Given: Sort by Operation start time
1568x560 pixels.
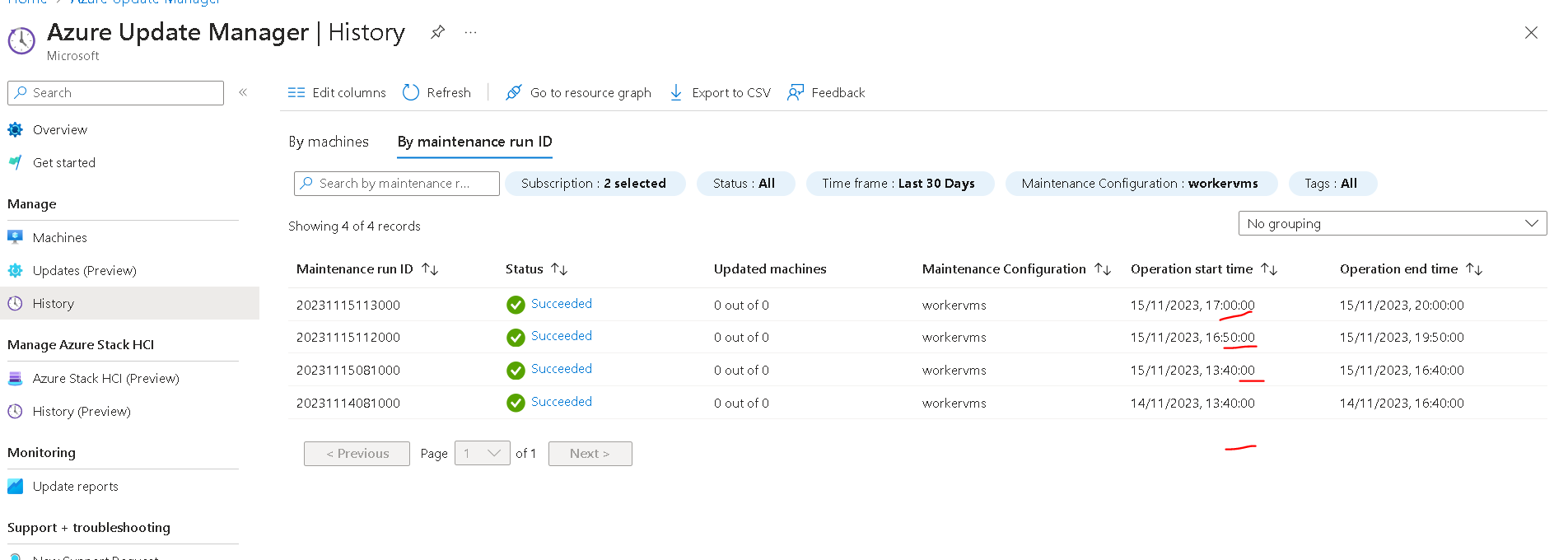Looking at the screenshot, I should 1203,269.
